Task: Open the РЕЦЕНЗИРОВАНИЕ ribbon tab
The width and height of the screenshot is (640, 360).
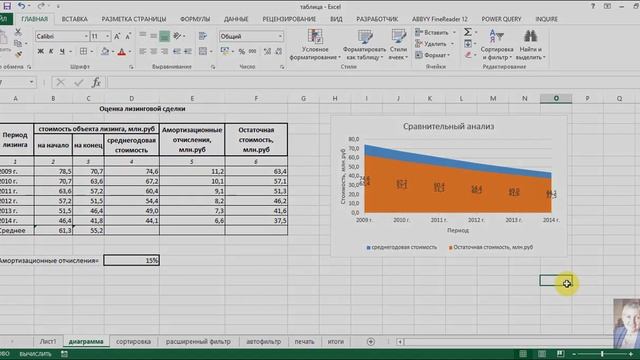Action: (289, 19)
